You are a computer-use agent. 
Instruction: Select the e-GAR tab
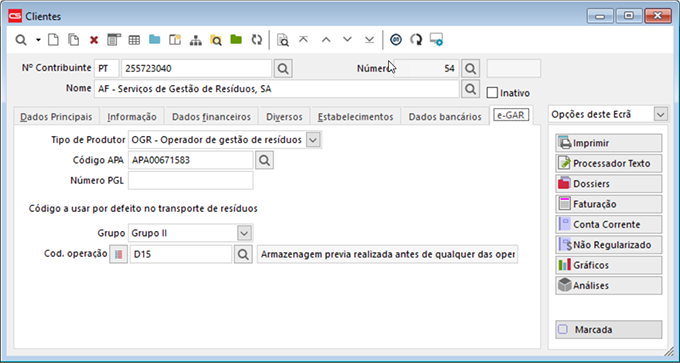(x=511, y=115)
